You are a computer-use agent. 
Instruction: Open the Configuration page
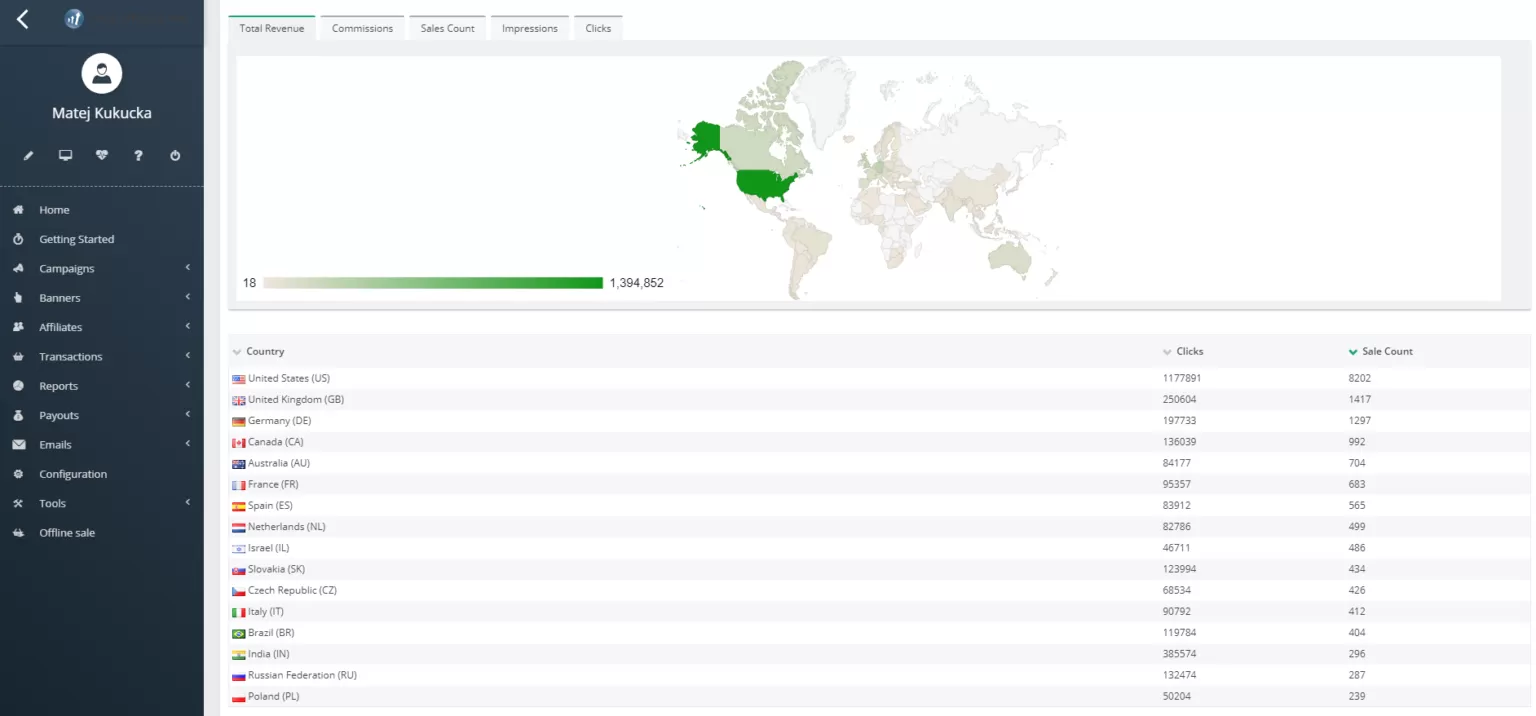(x=73, y=473)
